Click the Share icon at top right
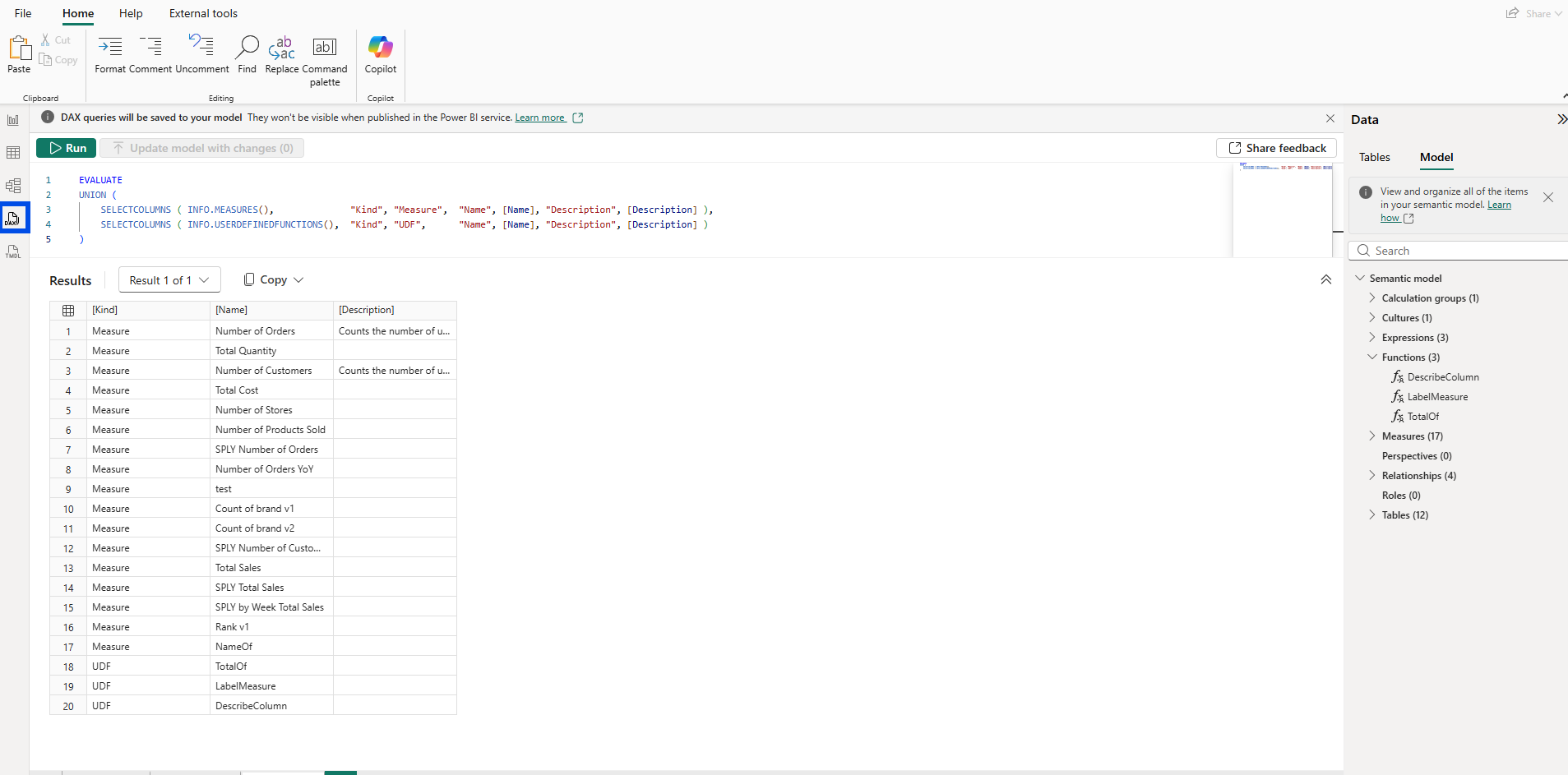This screenshot has width=1568, height=775. [x=1512, y=13]
